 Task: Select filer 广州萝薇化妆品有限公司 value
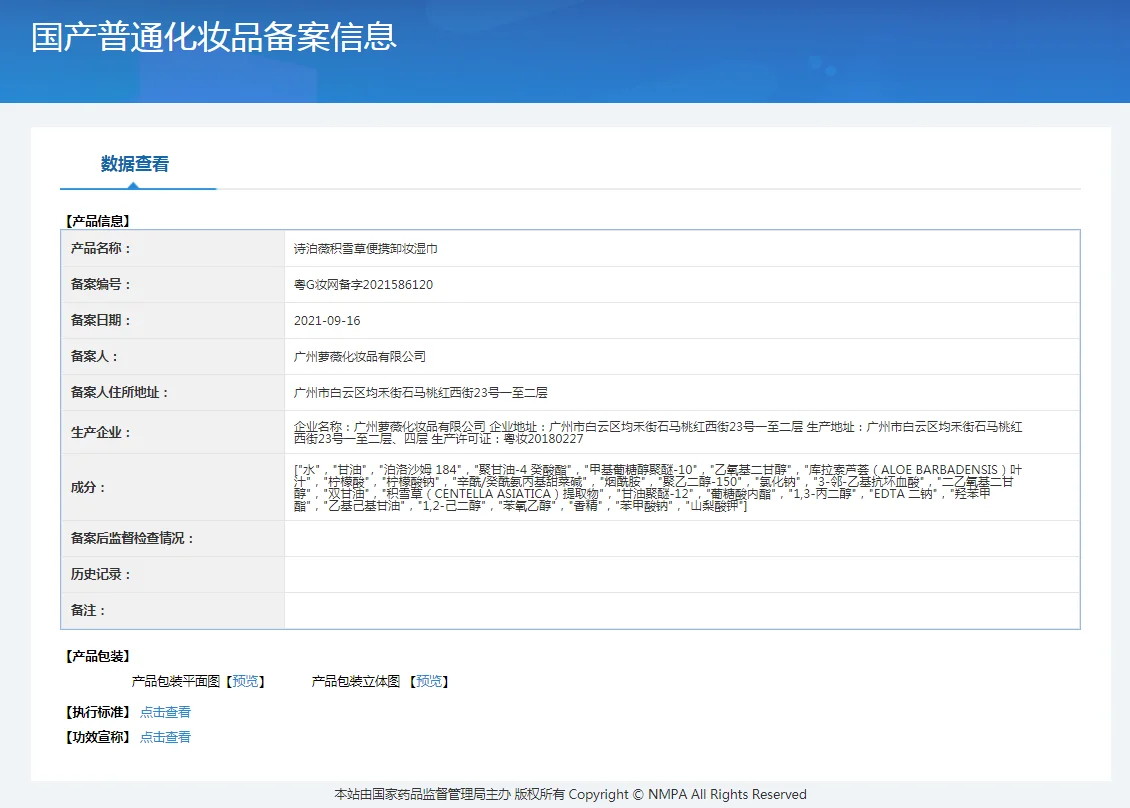coord(360,357)
